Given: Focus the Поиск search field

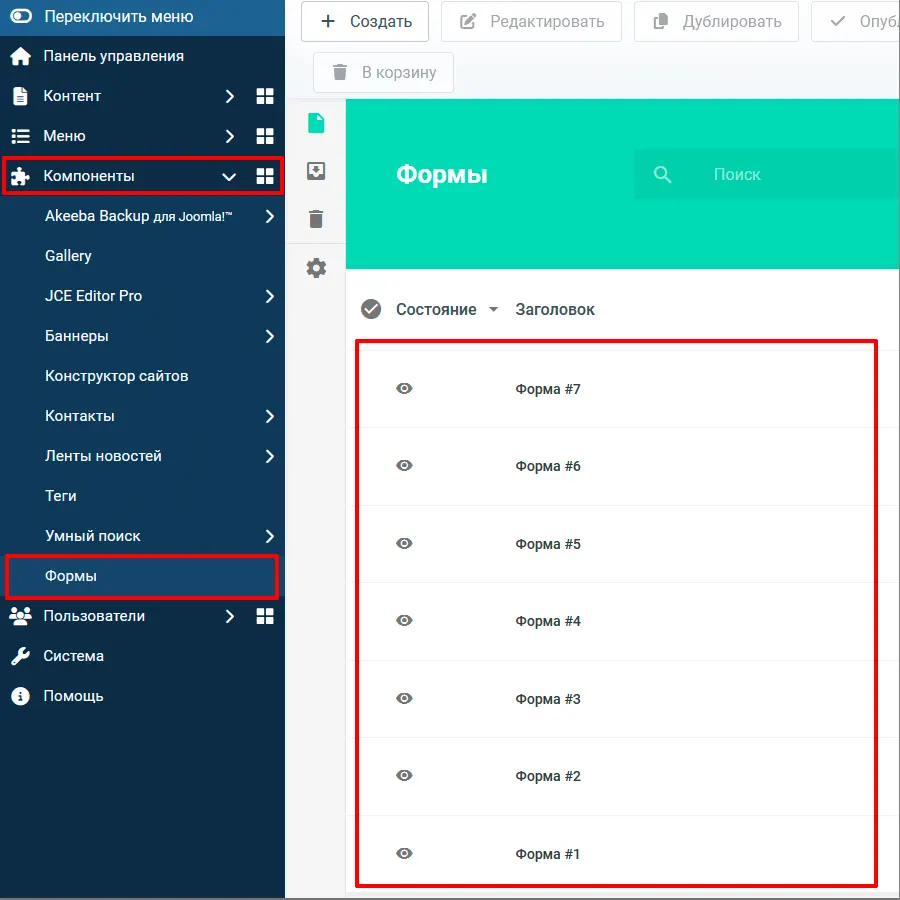Looking at the screenshot, I should pyautogui.click(x=790, y=174).
